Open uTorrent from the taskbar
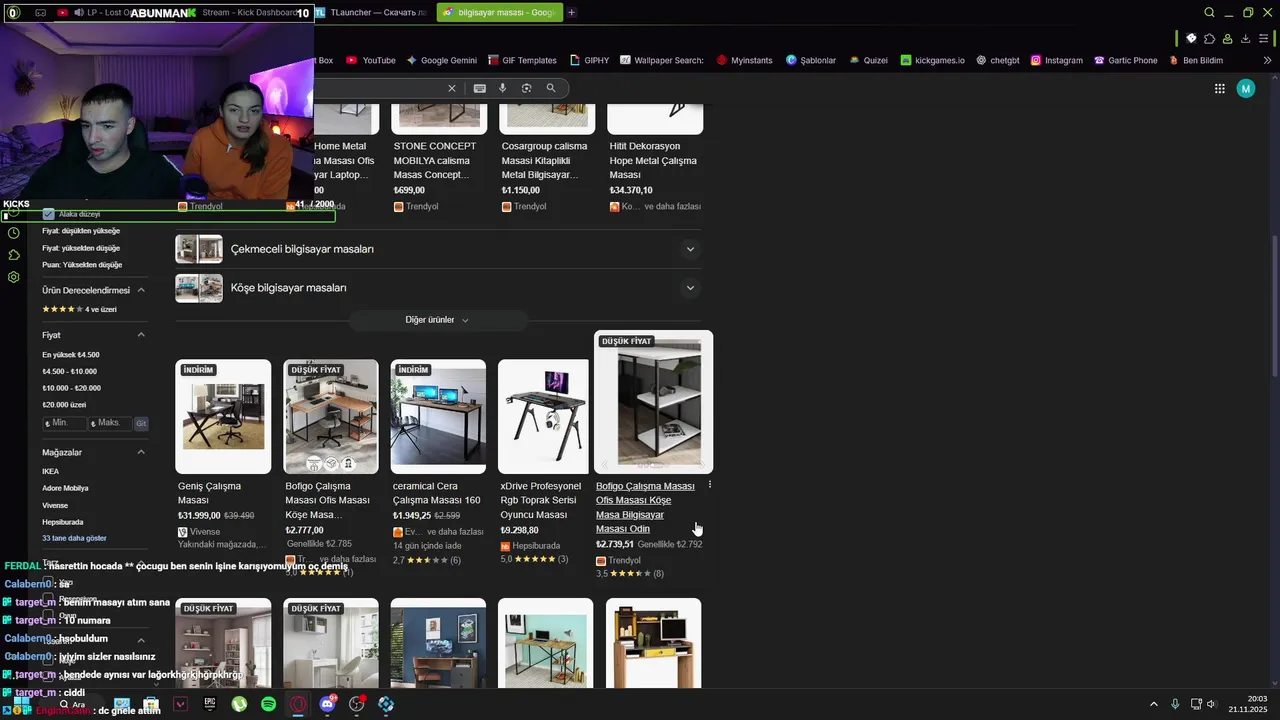This screenshot has width=1280, height=720. 239,704
